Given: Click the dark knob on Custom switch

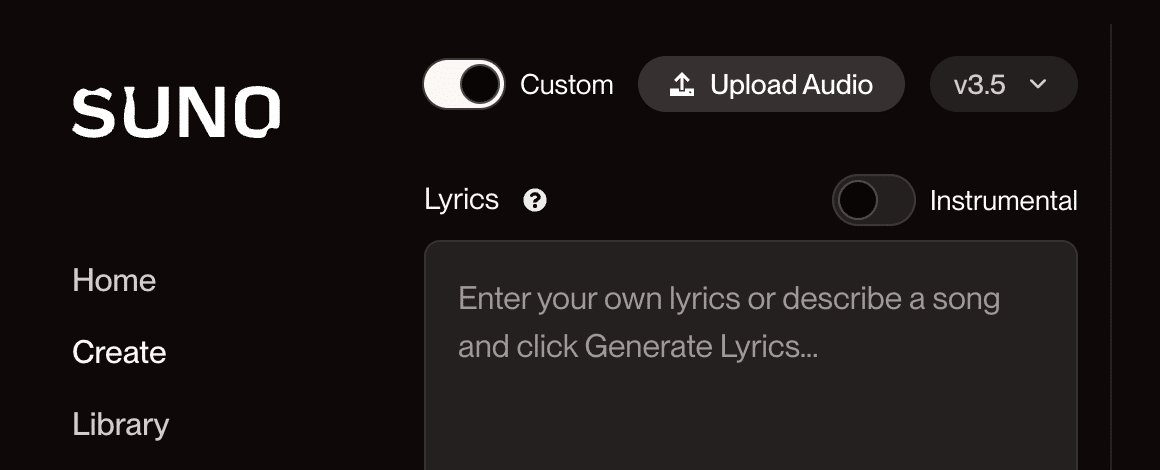Looking at the screenshot, I should point(480,84).
